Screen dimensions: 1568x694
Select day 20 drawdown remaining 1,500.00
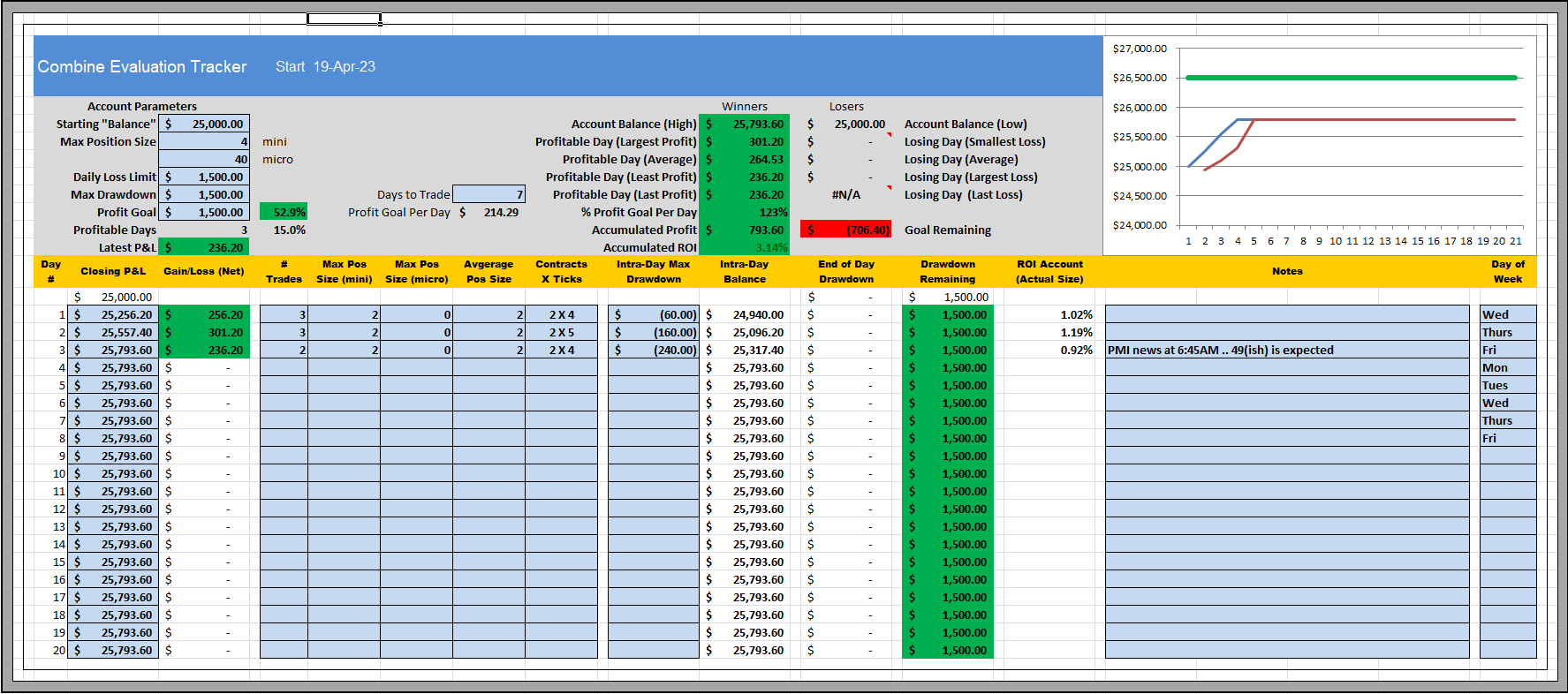point(948,650)
